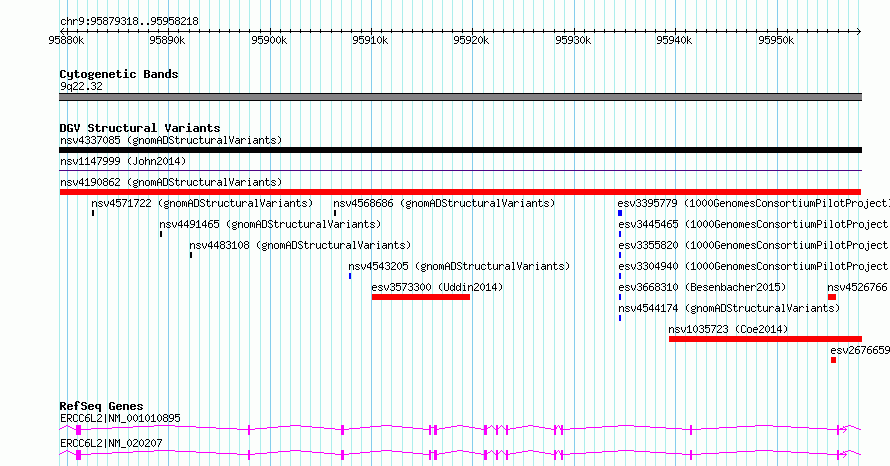Click the small red block below nsv4526766
The width and height of the screenshot is (890, 466).
(832, 297)
